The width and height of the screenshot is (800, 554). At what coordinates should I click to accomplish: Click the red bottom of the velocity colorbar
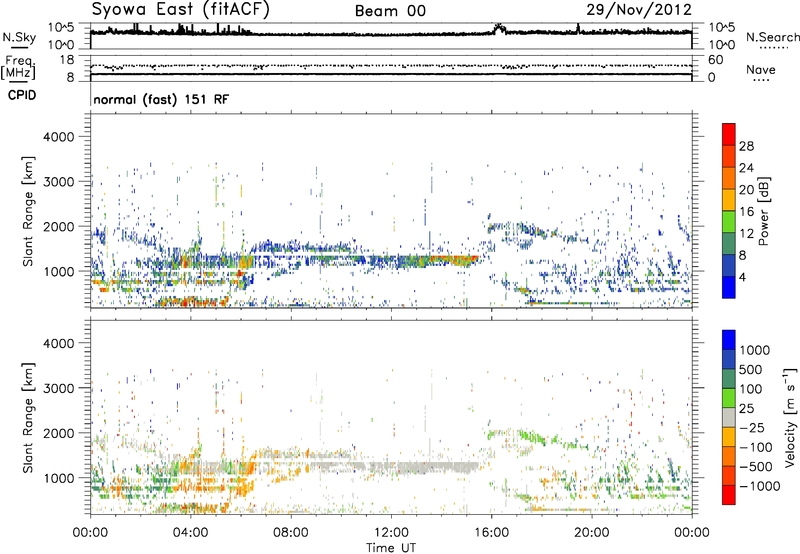(729, 495)
